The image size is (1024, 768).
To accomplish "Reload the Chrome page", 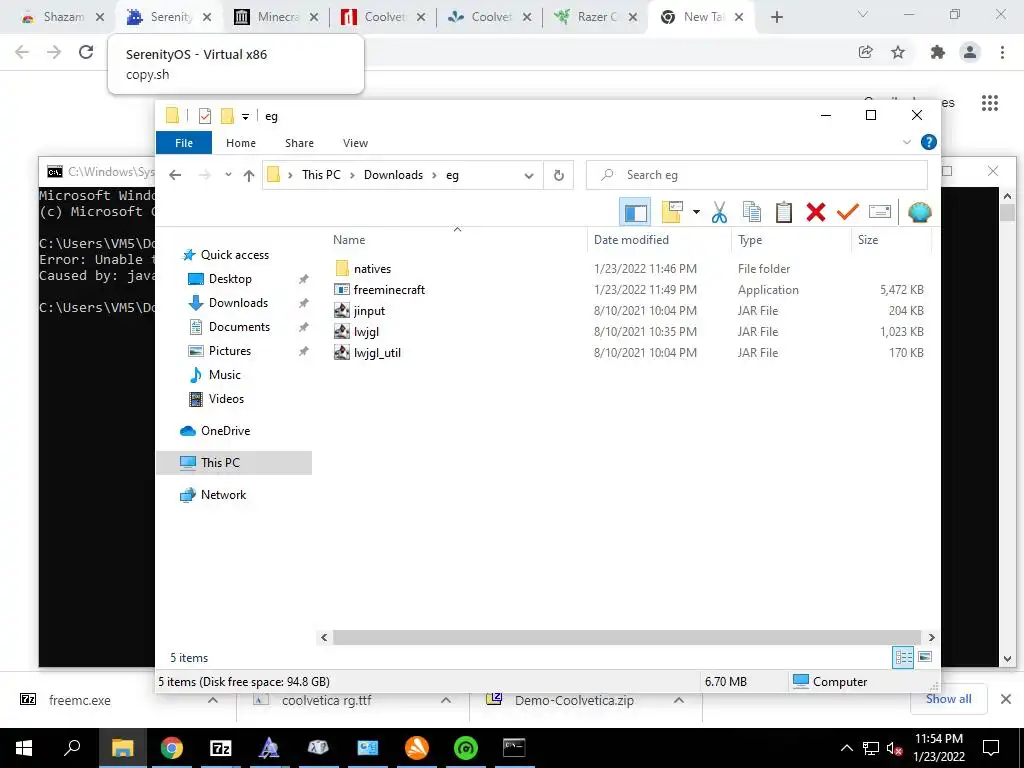I will [x=86, y=52].
